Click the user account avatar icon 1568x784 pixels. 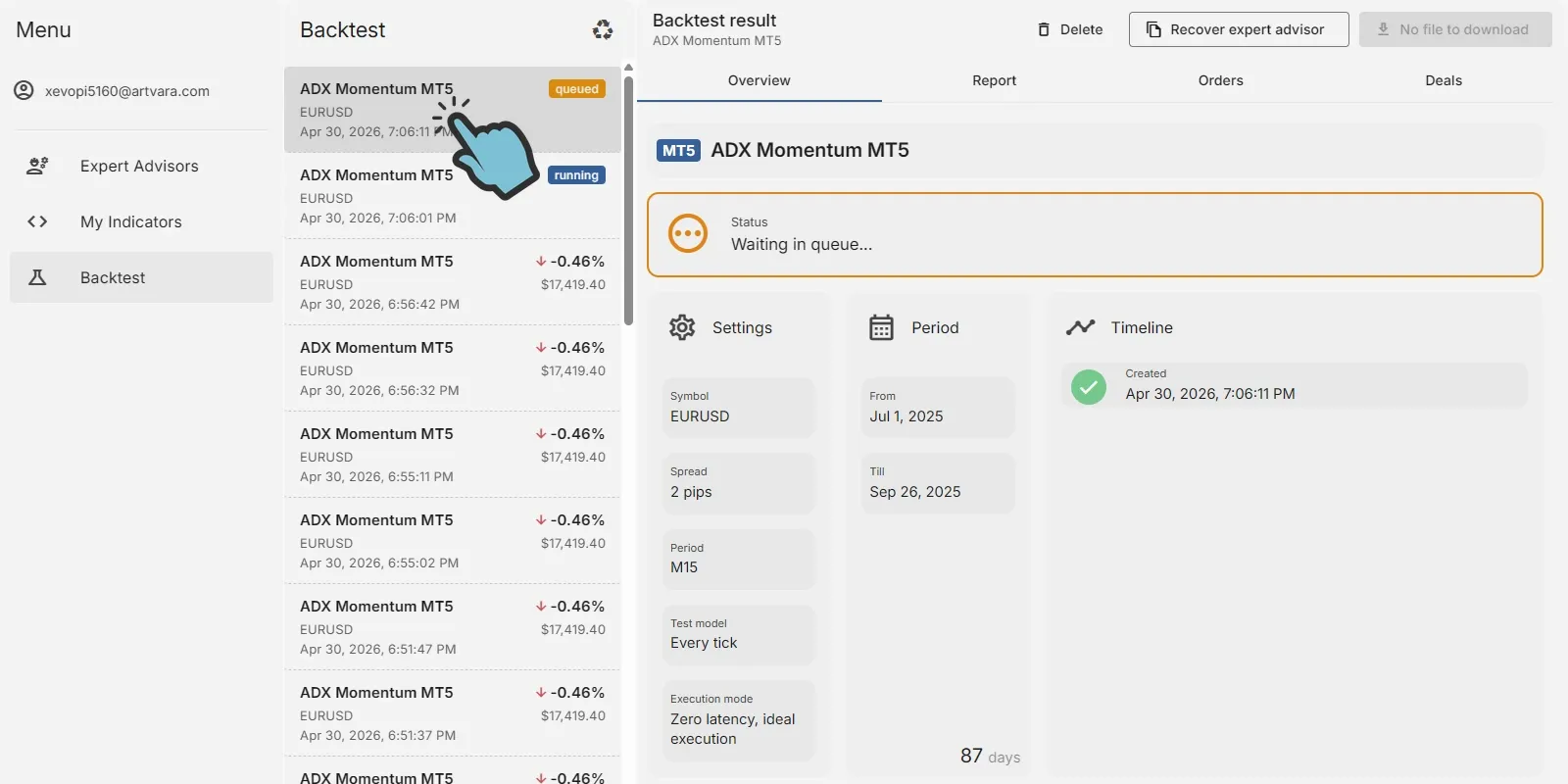pos(24,91)
